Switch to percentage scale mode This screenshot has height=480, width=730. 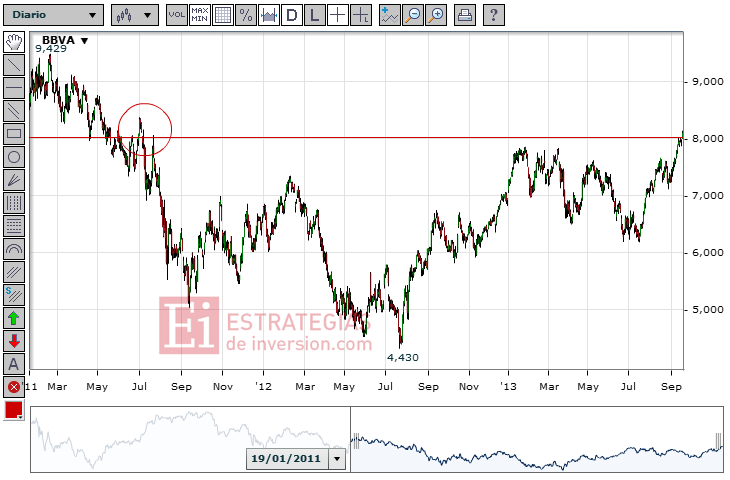[246, 15]
